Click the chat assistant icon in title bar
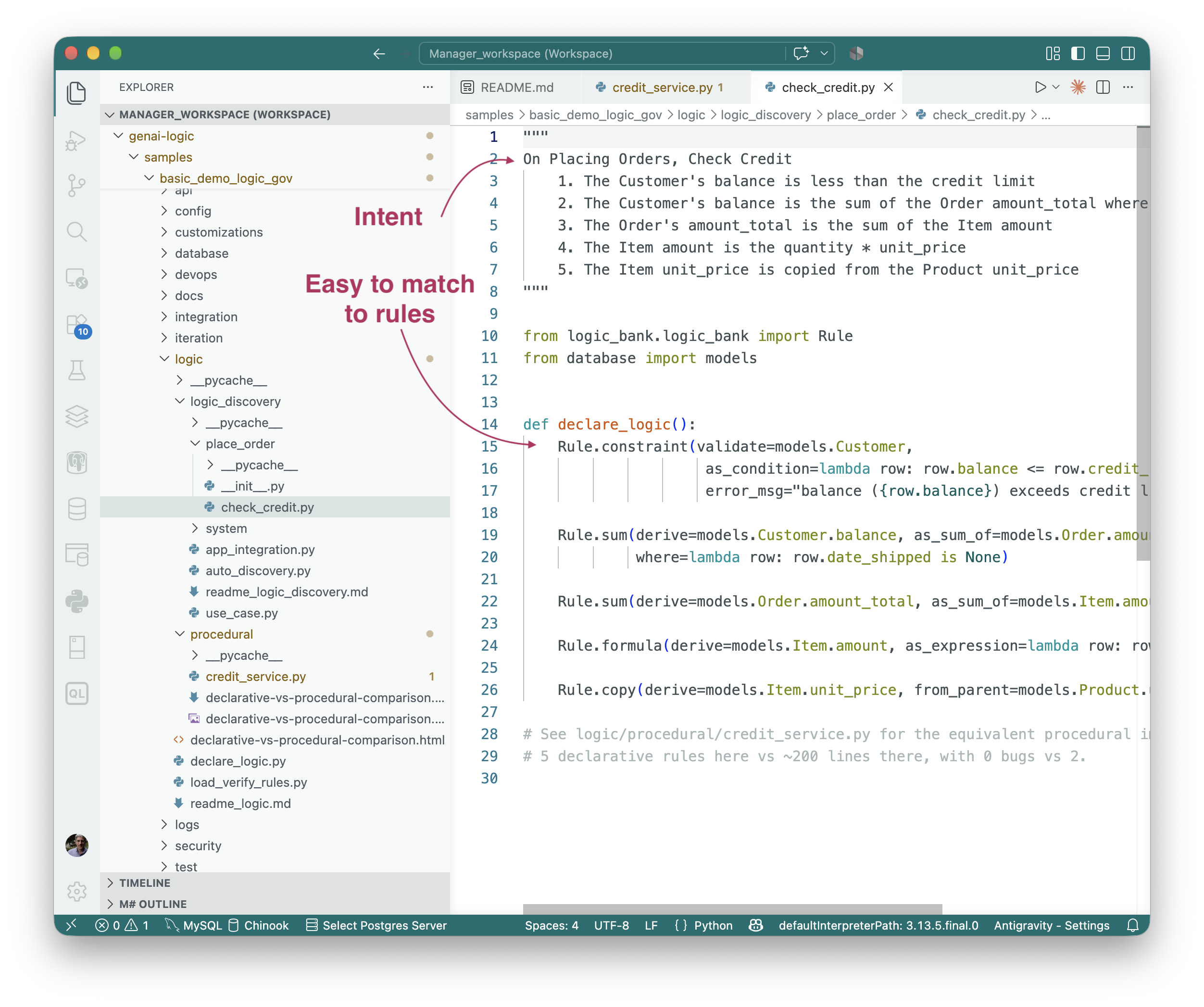Image resolution: width=1204 pixels, height=1007 pixels. 801,53
